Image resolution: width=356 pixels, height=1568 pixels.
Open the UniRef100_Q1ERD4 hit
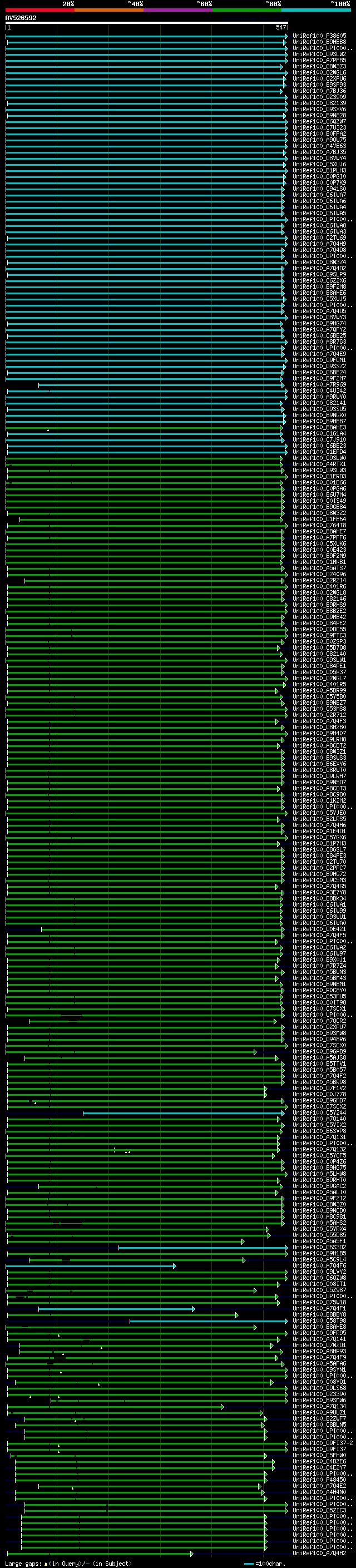319,452
